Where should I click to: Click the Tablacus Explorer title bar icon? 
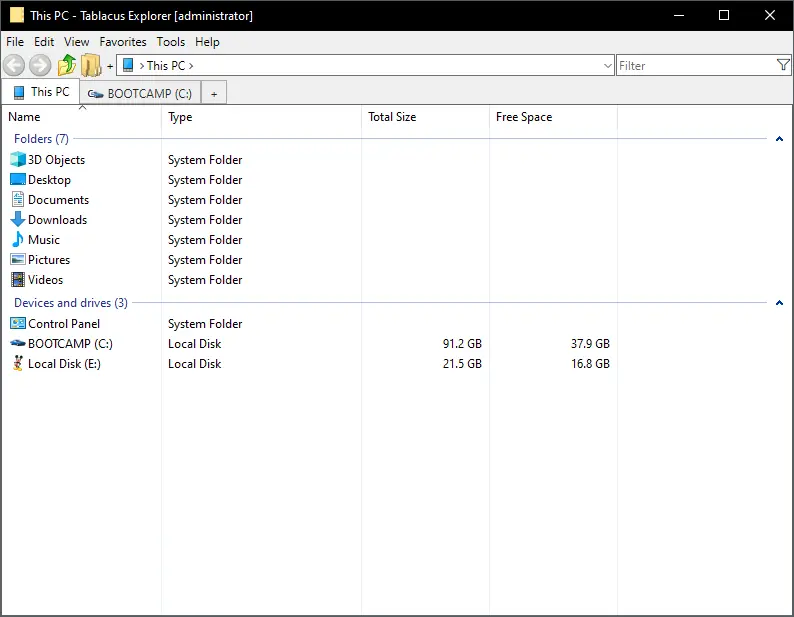(x=17, y=15)
